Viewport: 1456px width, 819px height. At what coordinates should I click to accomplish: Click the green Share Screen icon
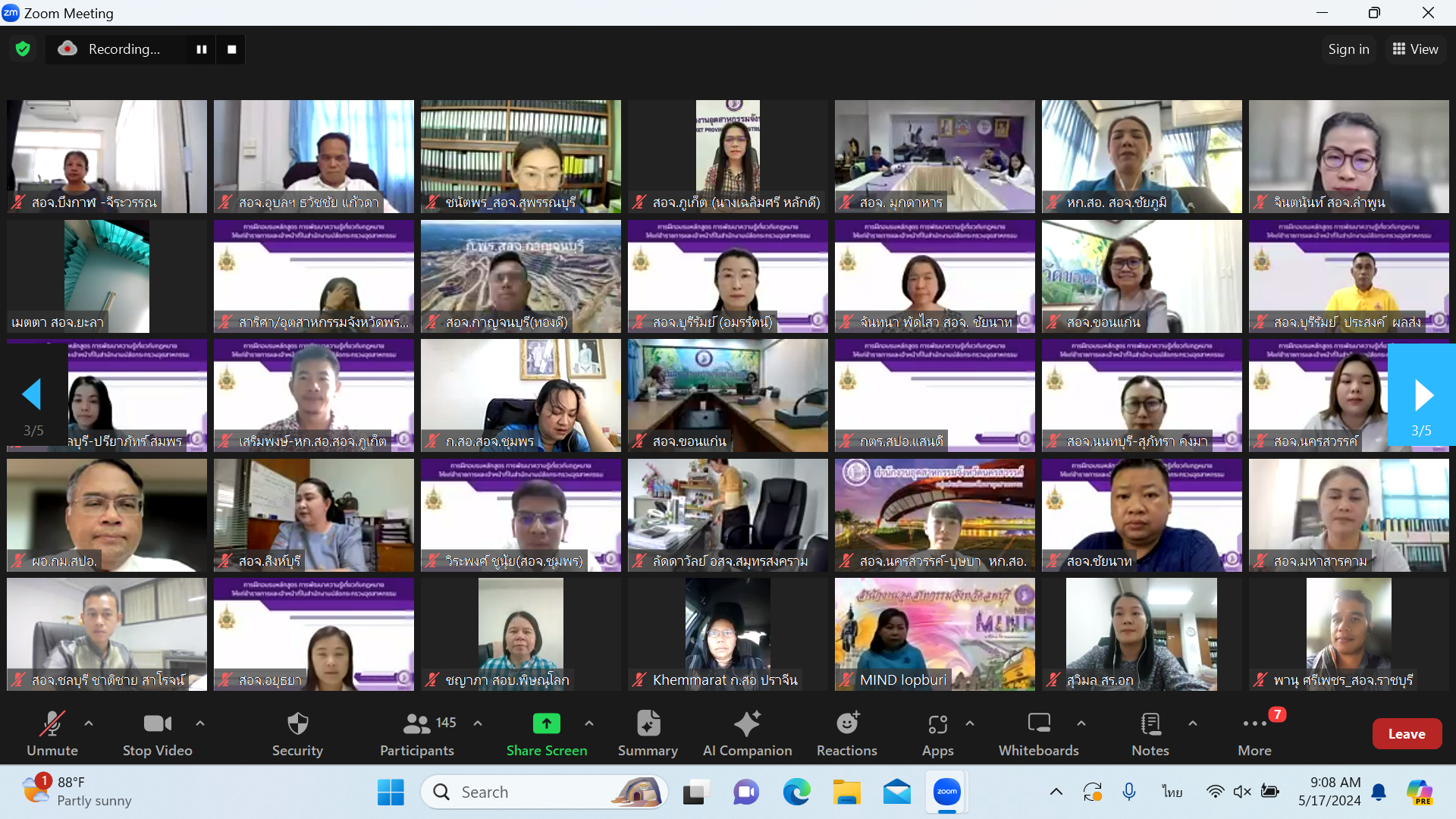(546, 724)
